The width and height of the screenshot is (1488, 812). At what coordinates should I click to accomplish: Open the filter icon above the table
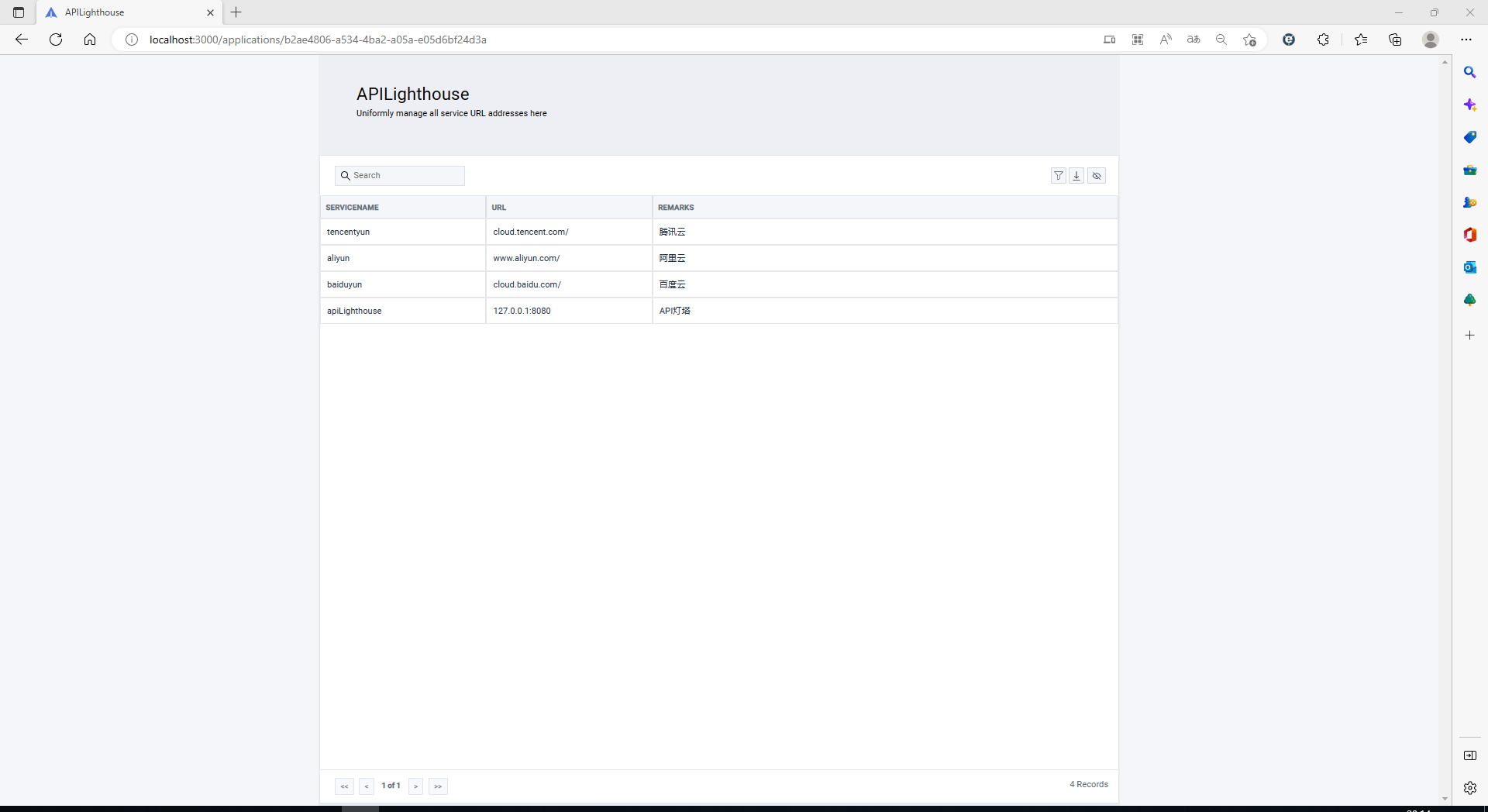pos(1058,176)
